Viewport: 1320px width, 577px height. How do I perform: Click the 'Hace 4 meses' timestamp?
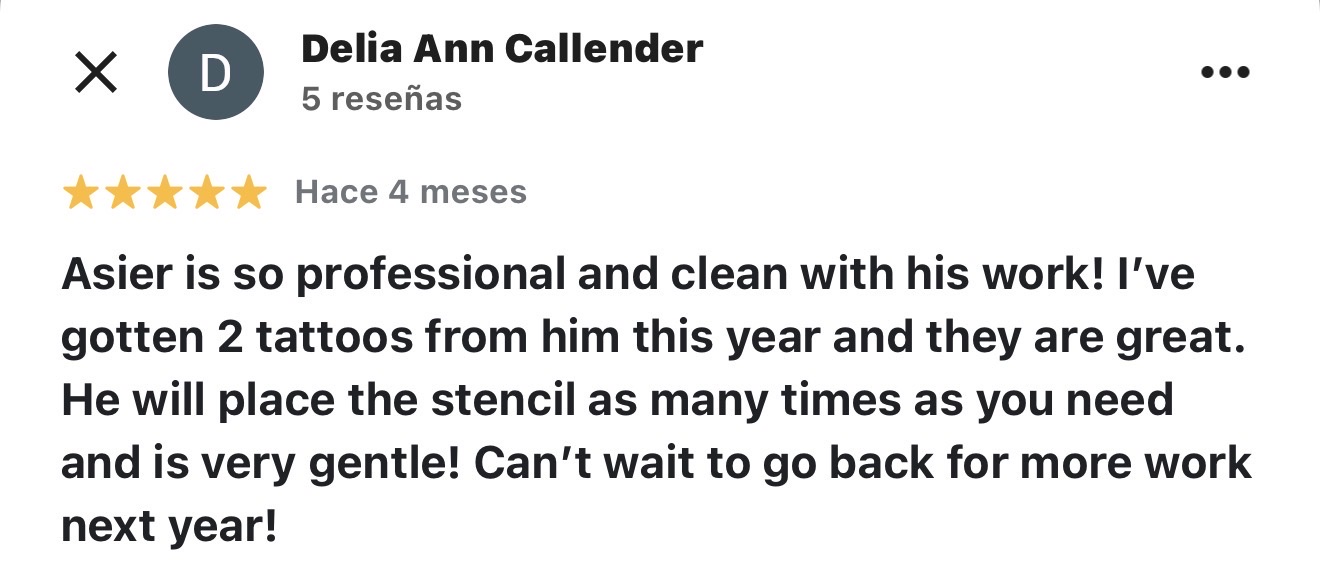(409, 192)
